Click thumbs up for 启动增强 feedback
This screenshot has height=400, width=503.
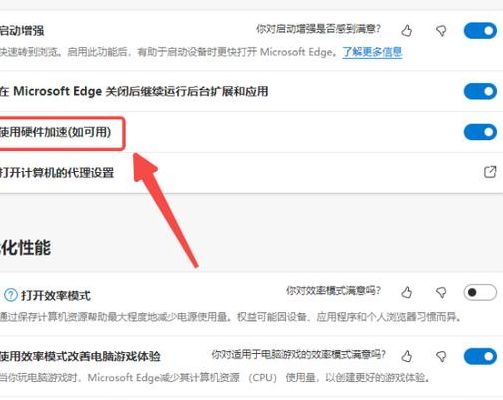406,31
